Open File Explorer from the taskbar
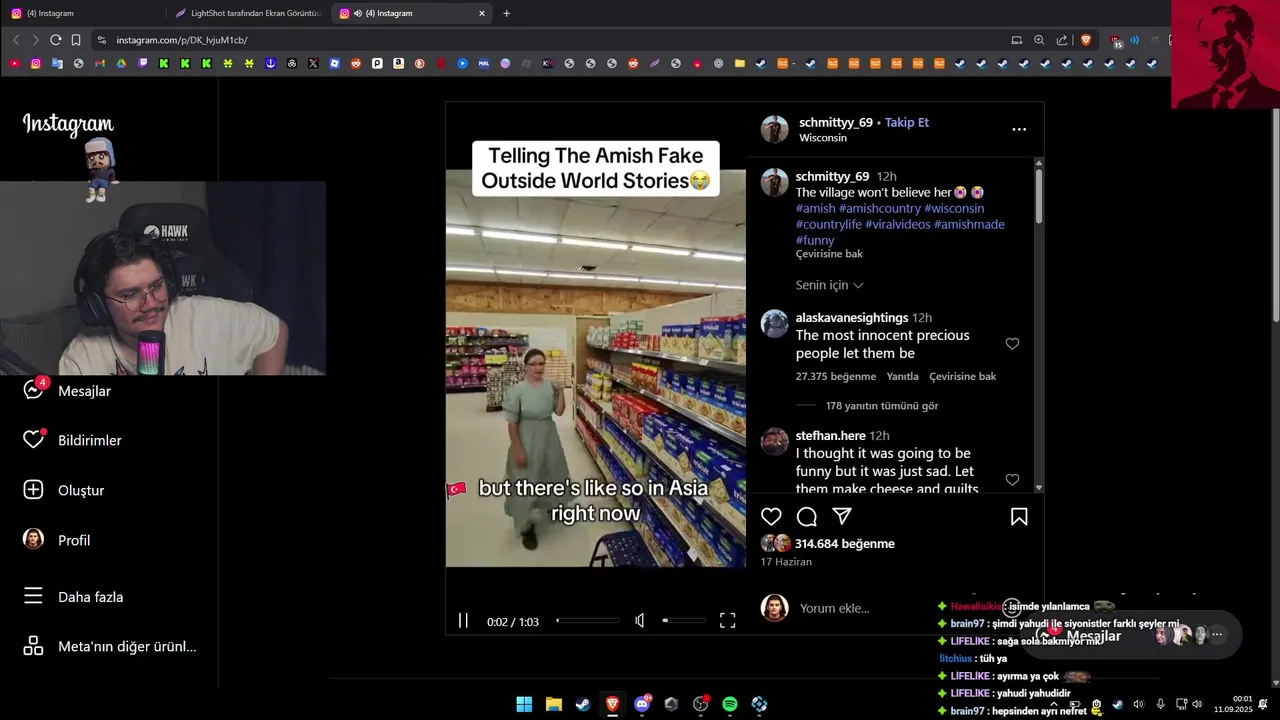This screenshot has width=1280, height=720. [x=553, y=704]
